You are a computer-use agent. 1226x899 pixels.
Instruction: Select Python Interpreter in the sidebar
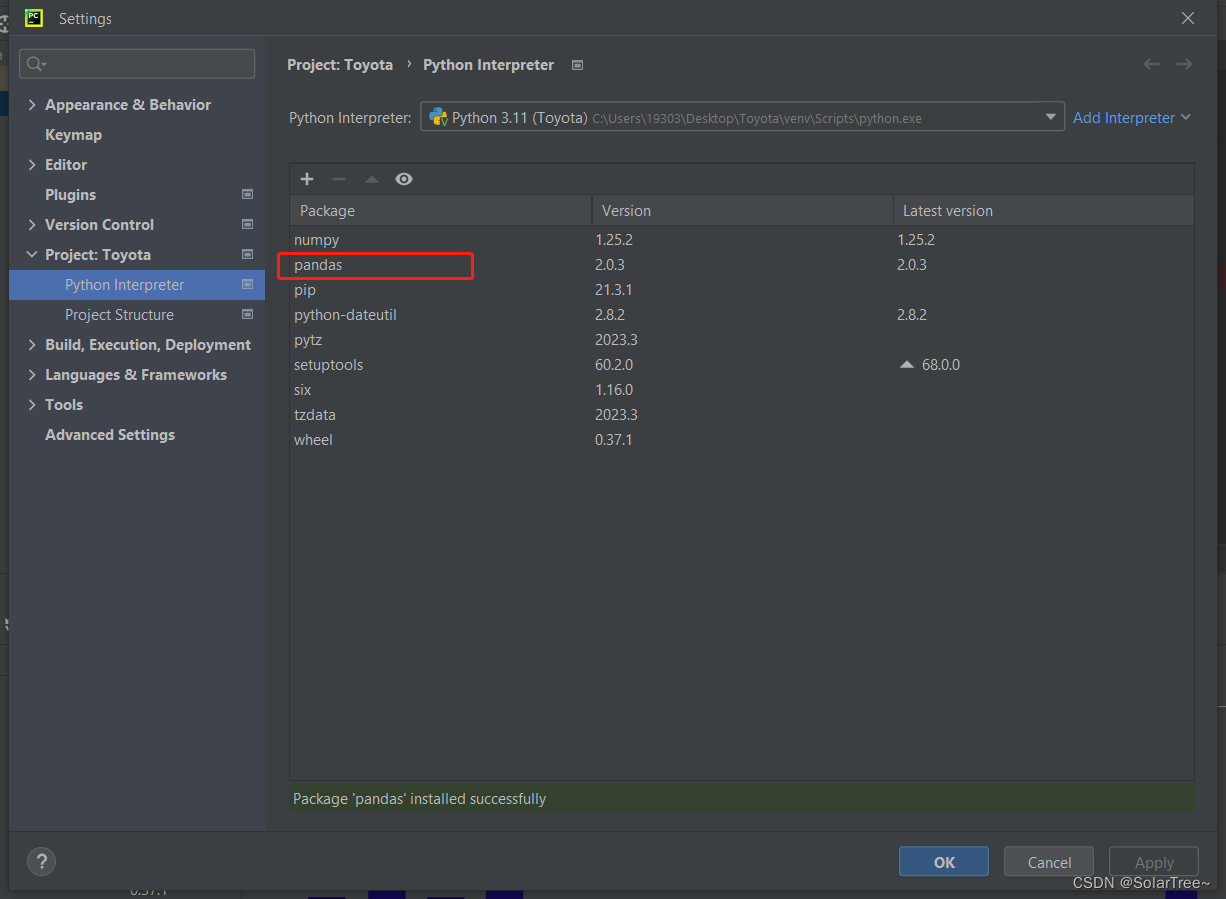[x=137, y=284]
